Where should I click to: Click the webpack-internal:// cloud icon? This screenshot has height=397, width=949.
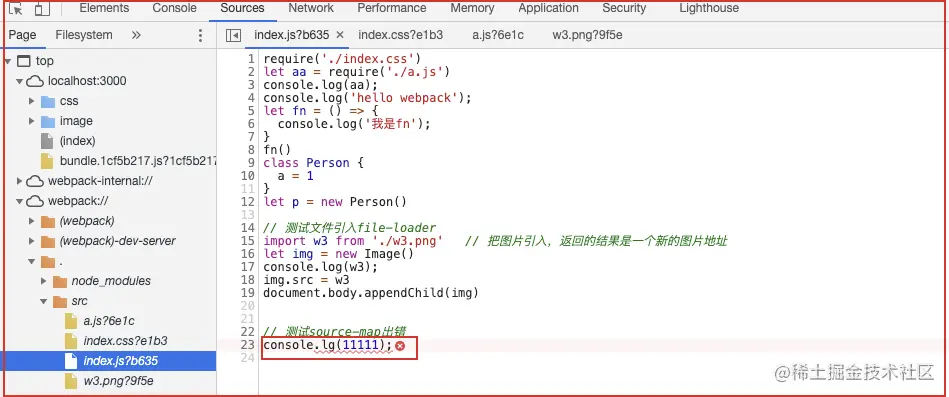35,181
